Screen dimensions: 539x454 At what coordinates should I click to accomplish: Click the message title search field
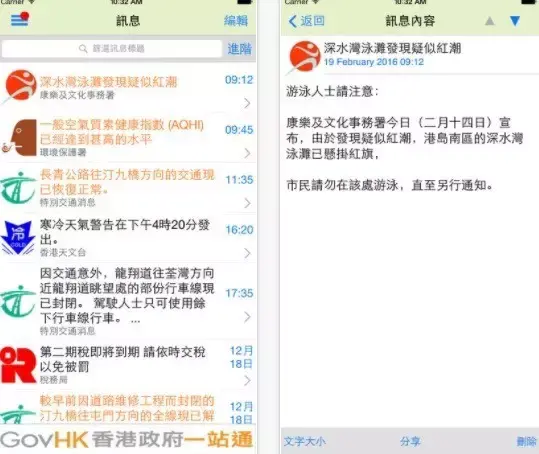[112, 49]
